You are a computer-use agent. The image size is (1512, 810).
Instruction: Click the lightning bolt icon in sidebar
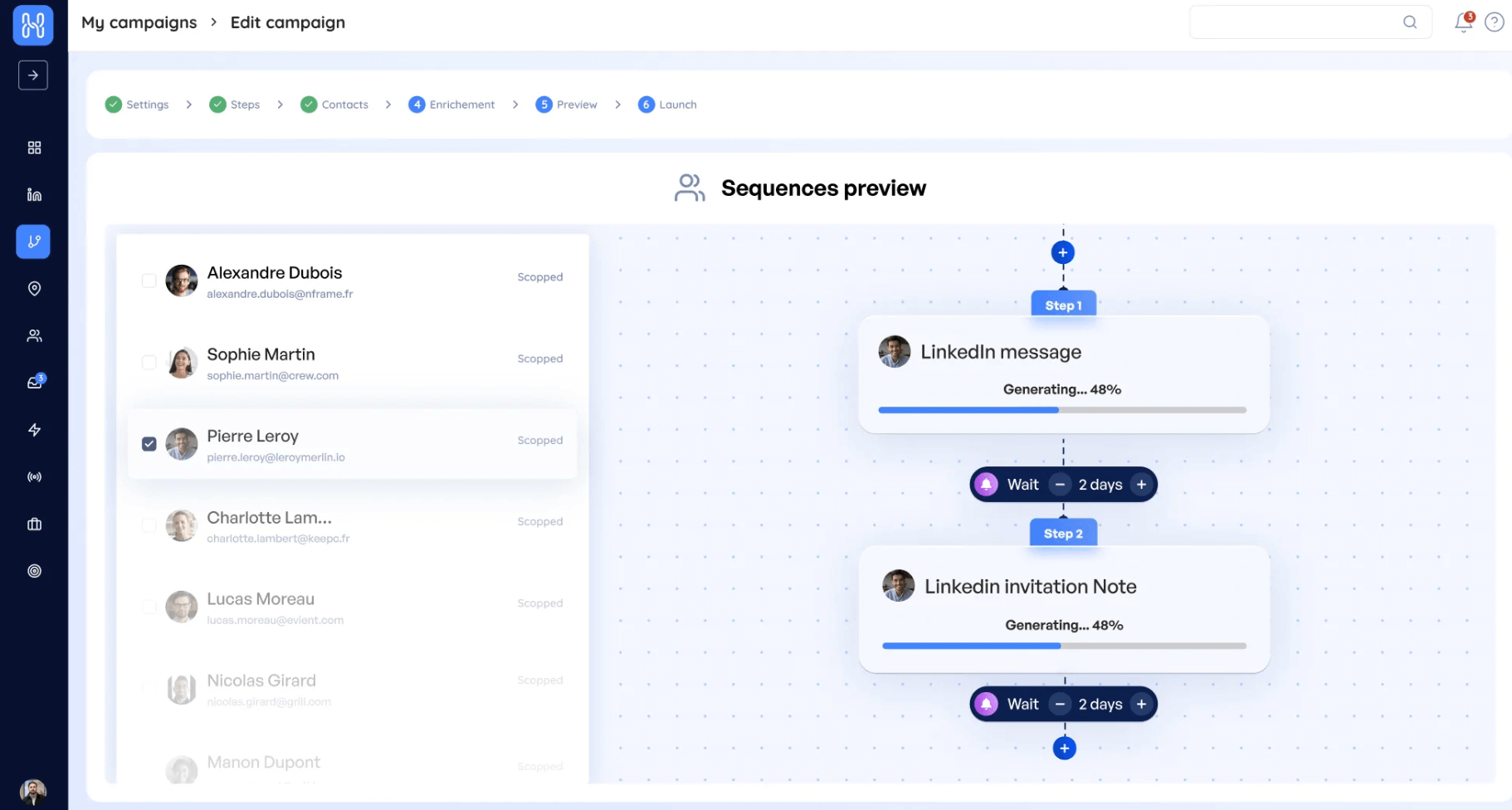coord(34,430)
